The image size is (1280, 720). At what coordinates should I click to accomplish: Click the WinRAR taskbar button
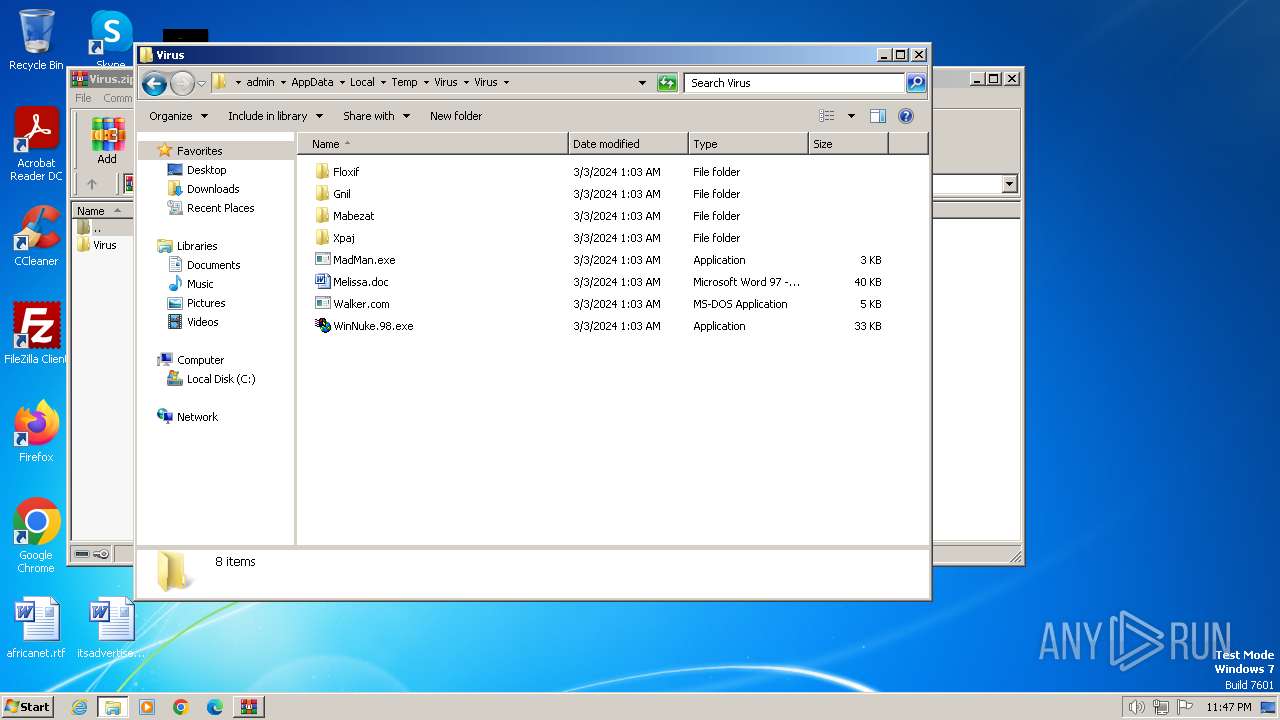(248, 707)
